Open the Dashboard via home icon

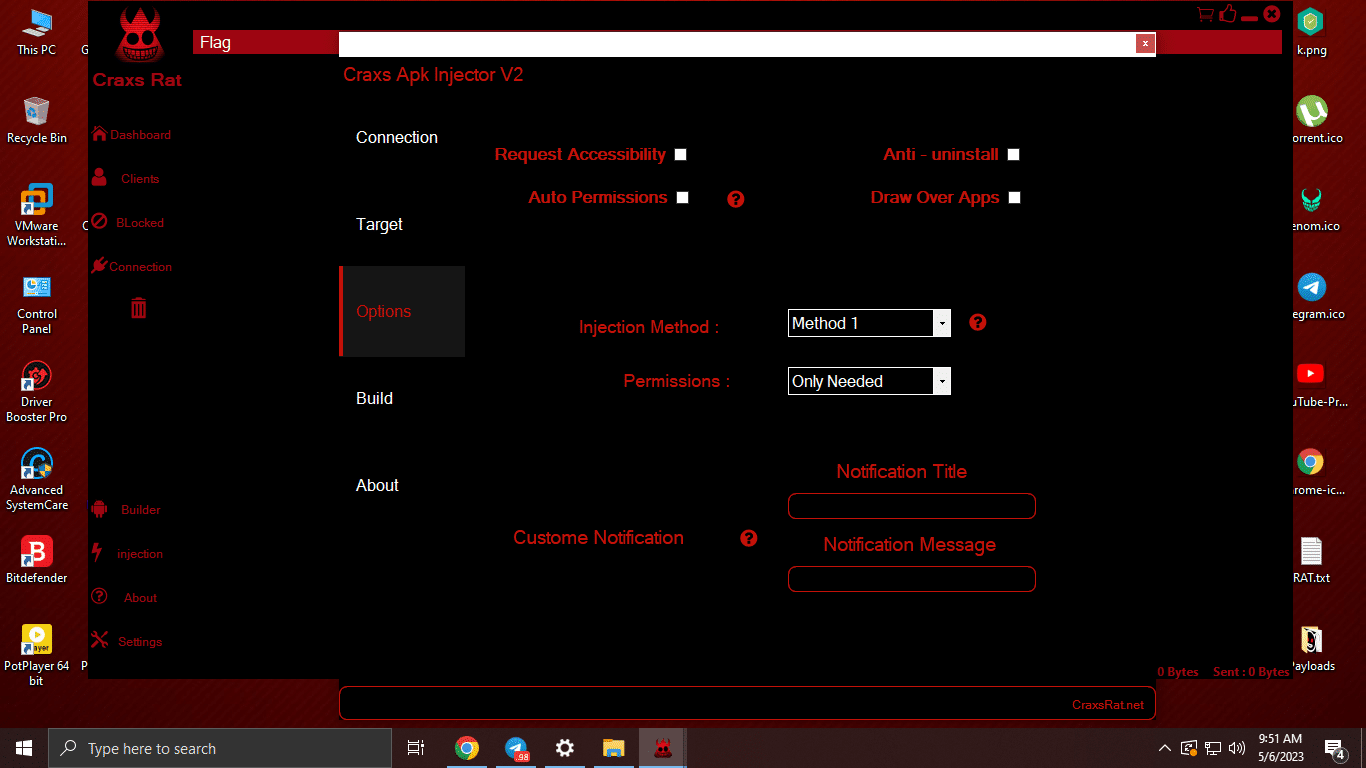(x=99, y=133)
